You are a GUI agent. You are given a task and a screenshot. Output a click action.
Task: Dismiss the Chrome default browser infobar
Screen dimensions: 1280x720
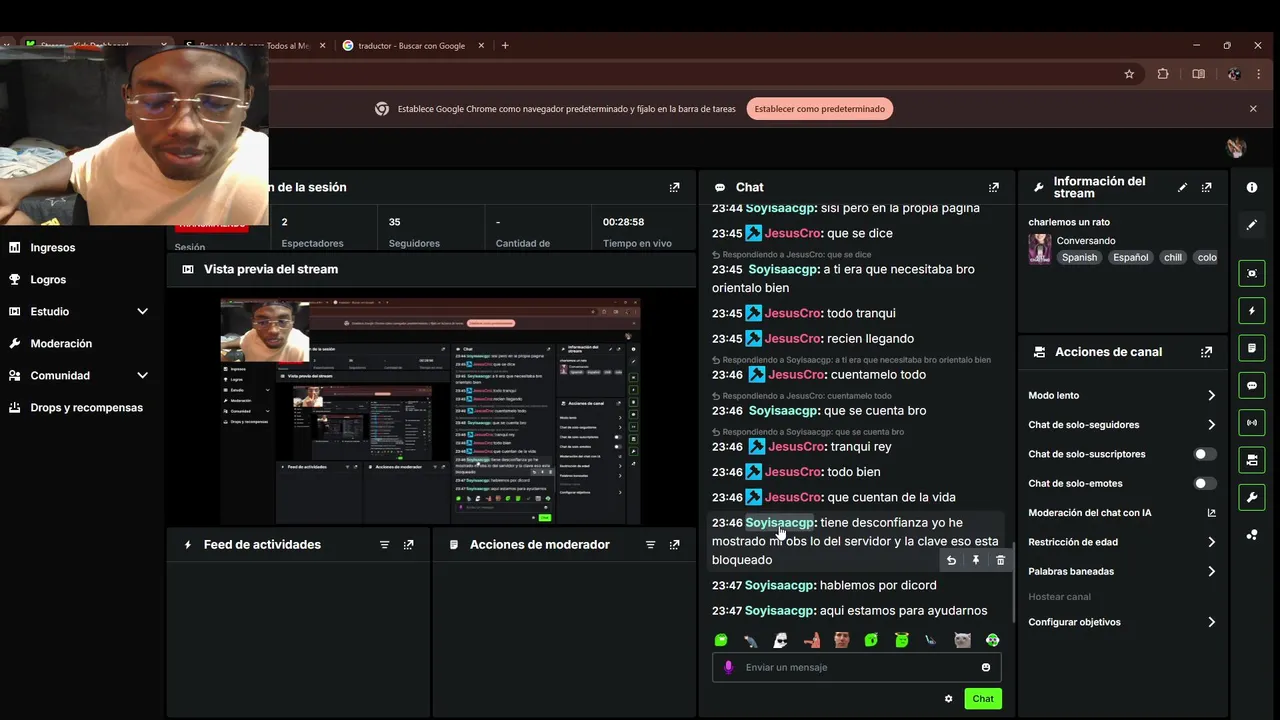coord(1253,109)
